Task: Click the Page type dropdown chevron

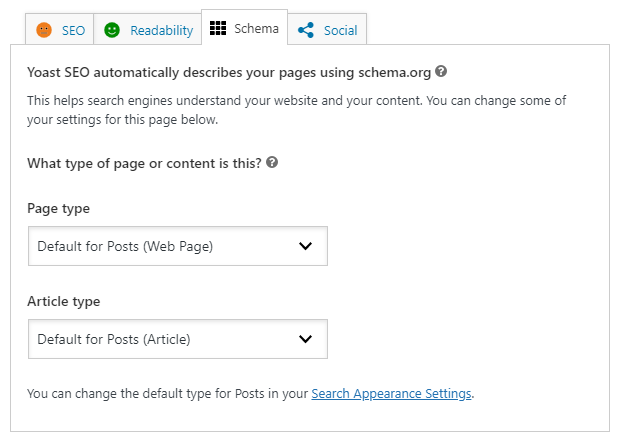Action: click(x=305, y=246)
